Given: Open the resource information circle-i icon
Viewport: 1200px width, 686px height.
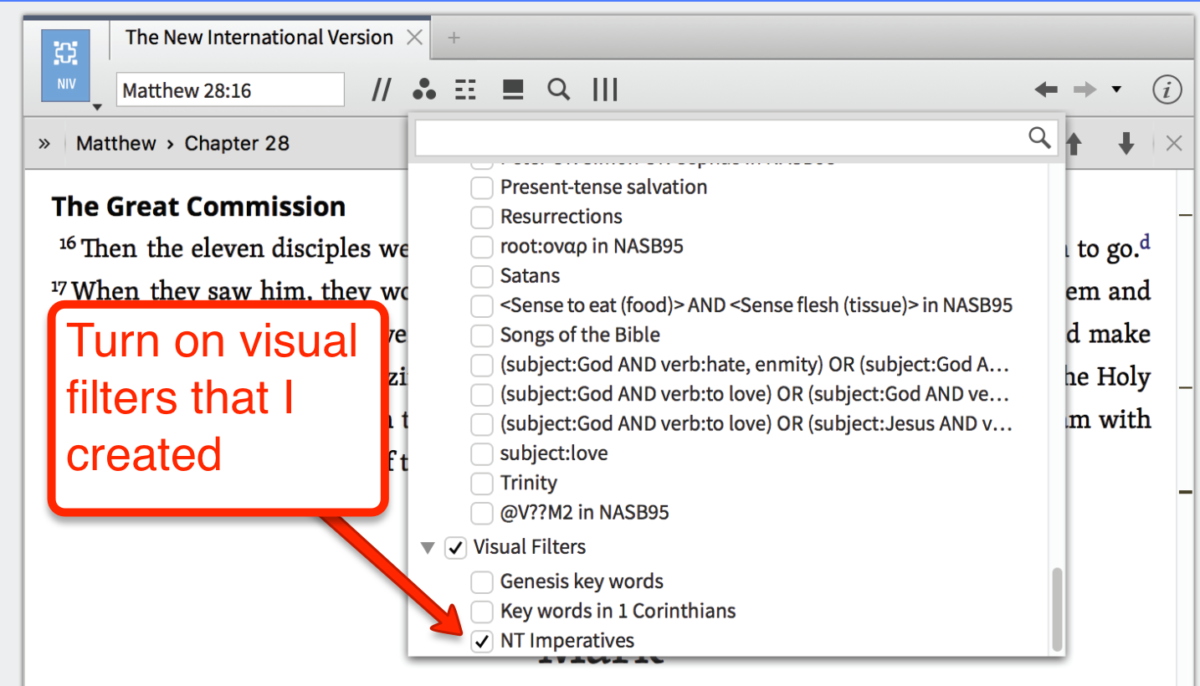Looking at the screenshot, I should [x=1167, y=89].
